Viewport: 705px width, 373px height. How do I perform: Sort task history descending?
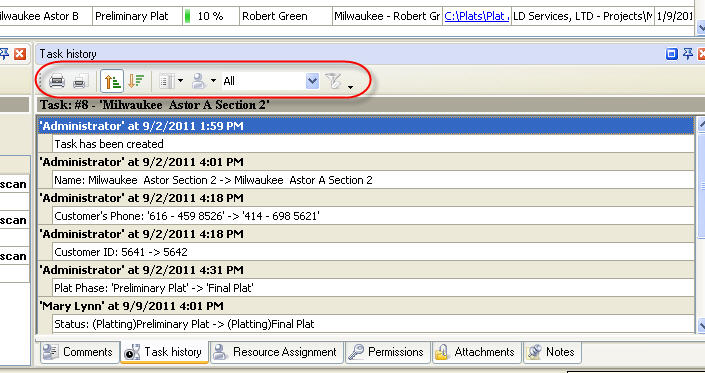click(135, 81)
